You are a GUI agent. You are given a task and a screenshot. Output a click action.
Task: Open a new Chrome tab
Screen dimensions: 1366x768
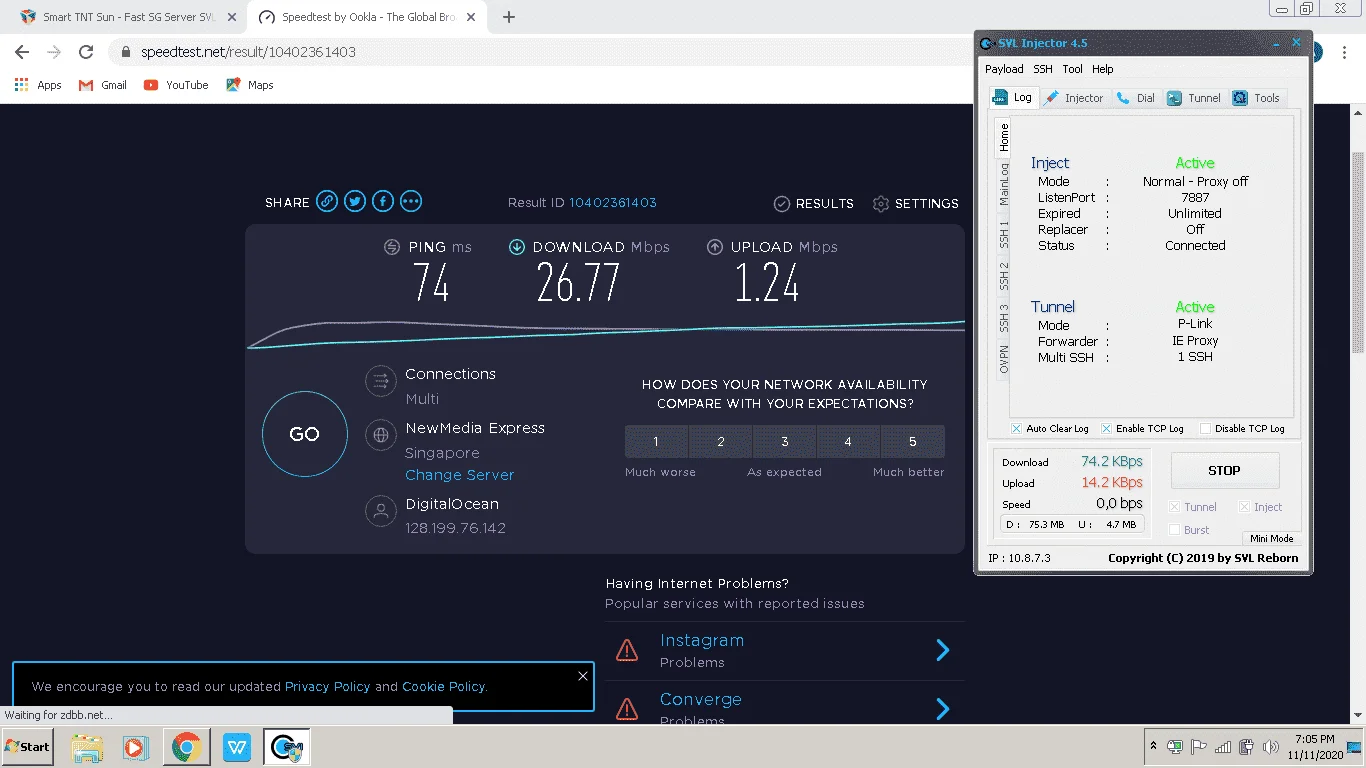click(509, 17)
